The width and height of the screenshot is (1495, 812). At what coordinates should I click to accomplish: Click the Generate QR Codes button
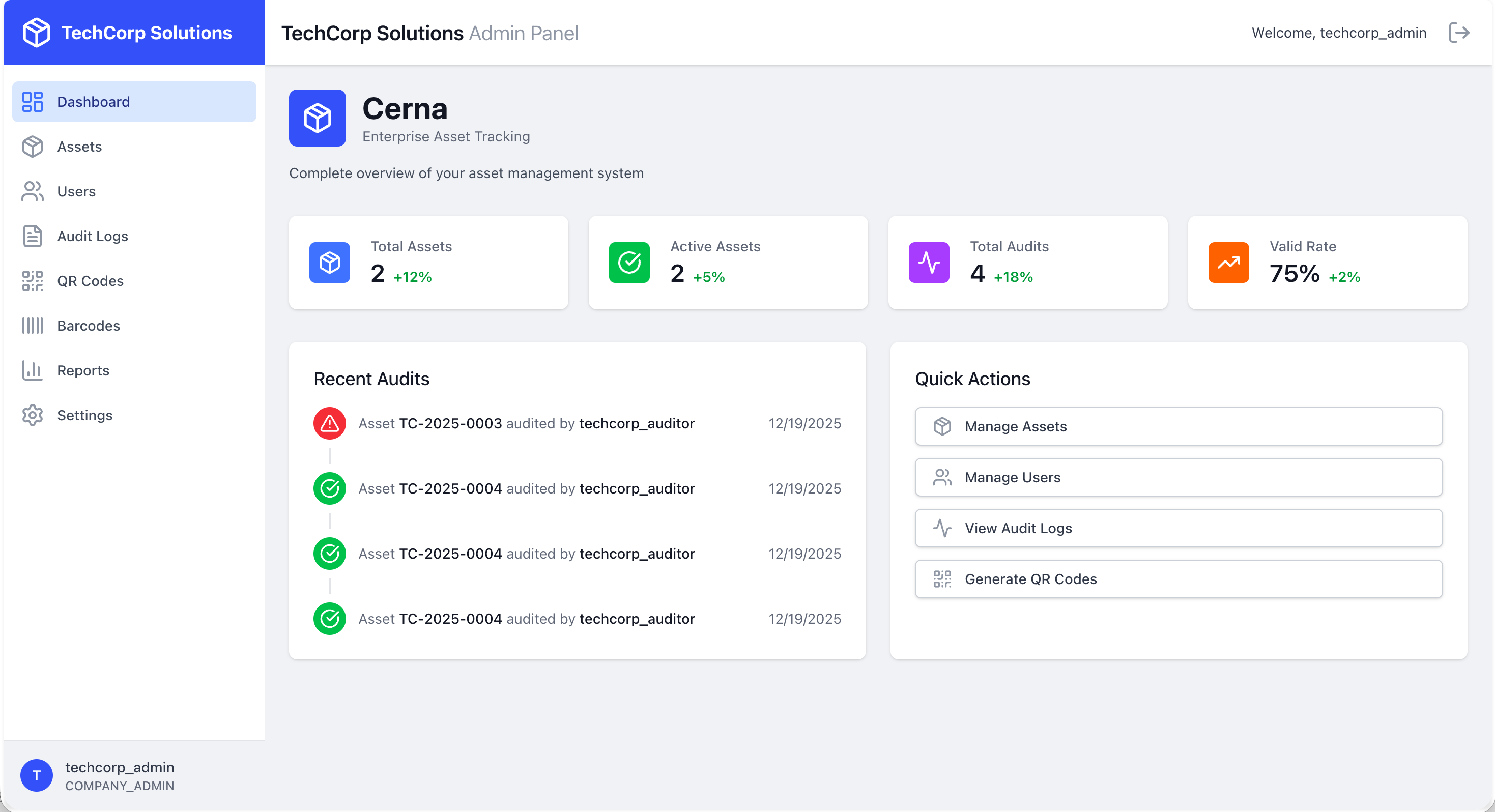1178,579
